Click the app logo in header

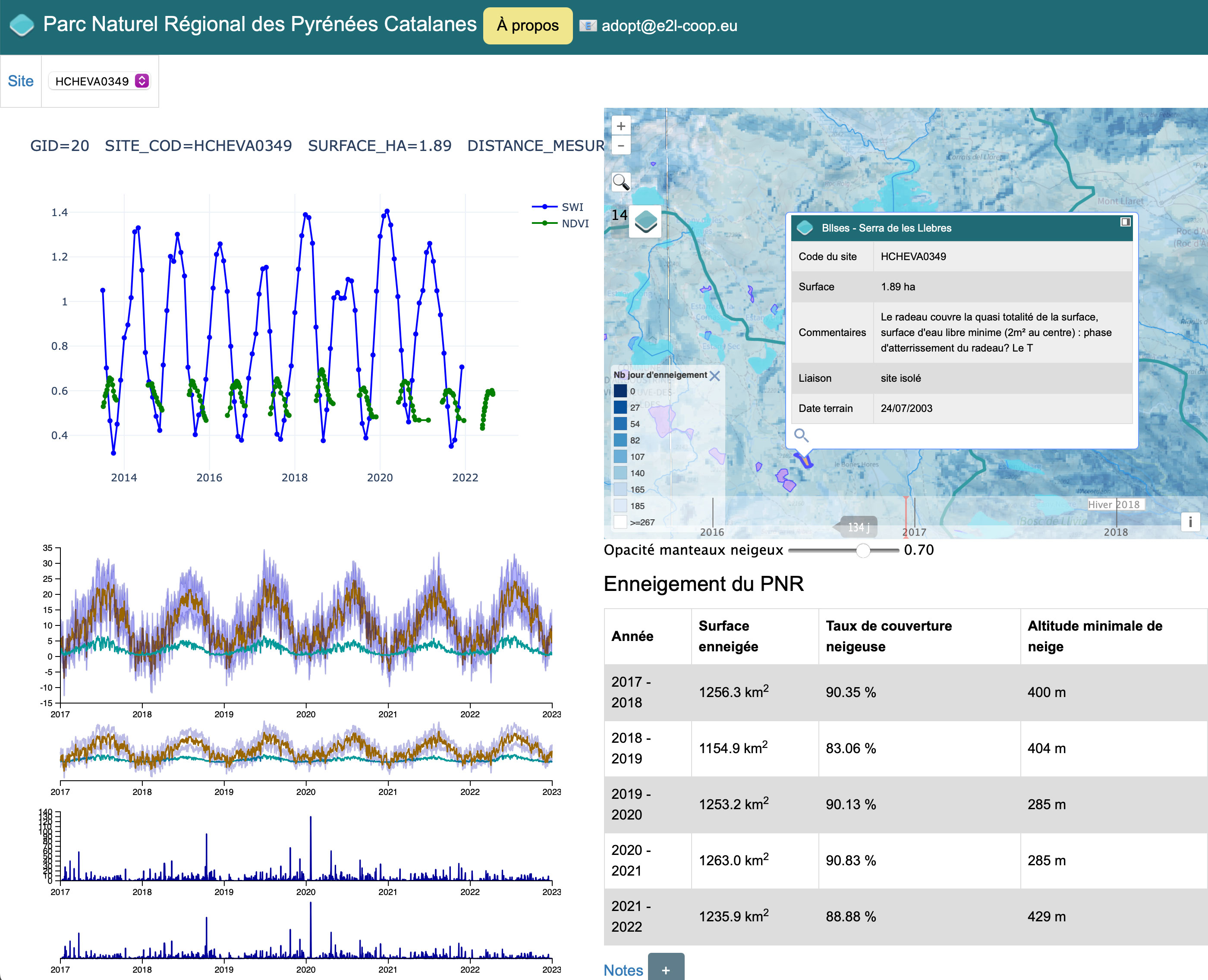22,25
